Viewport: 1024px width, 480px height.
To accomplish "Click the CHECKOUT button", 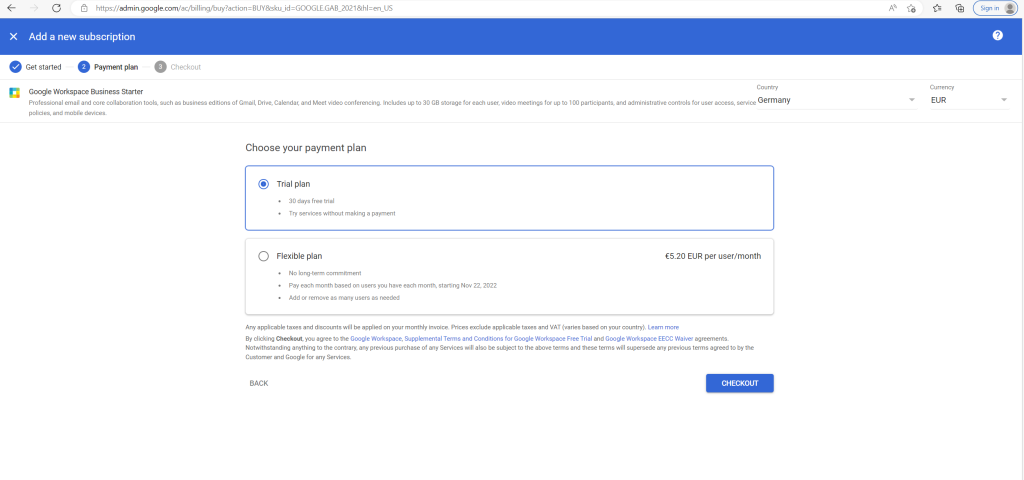I will (740, 383).
